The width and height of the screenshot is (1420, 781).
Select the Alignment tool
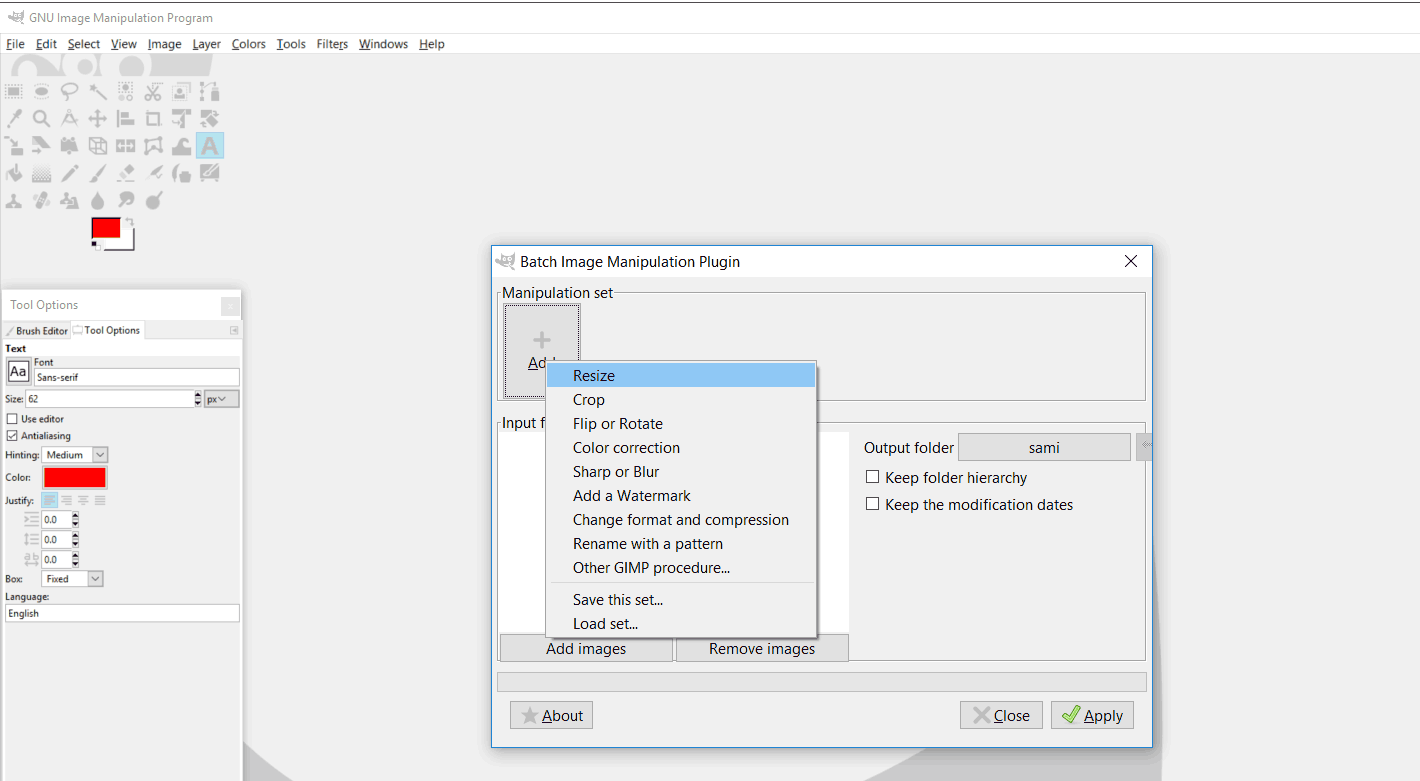(x=126, y=119)
